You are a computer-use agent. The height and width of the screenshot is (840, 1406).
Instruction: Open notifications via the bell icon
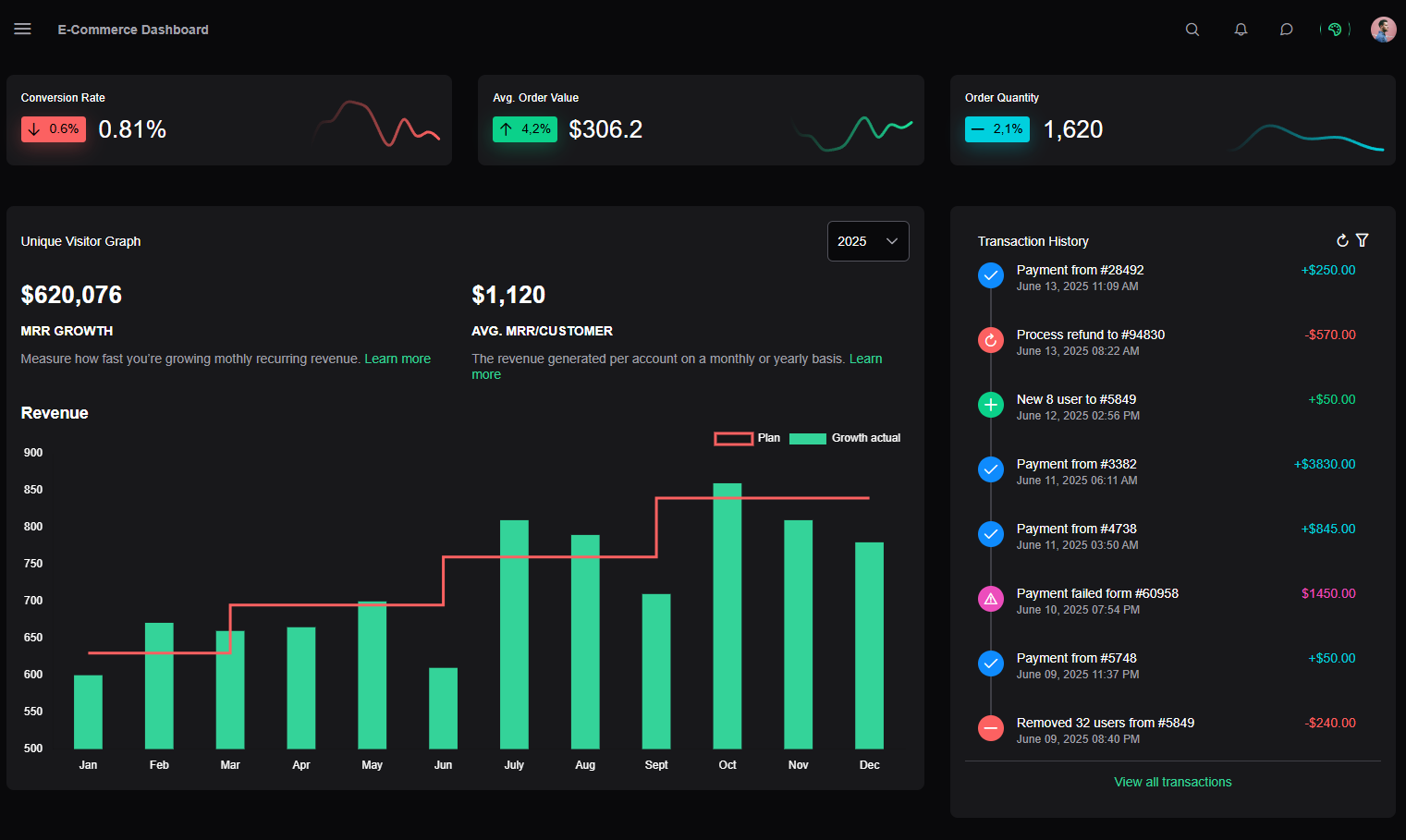[1241, 29]
